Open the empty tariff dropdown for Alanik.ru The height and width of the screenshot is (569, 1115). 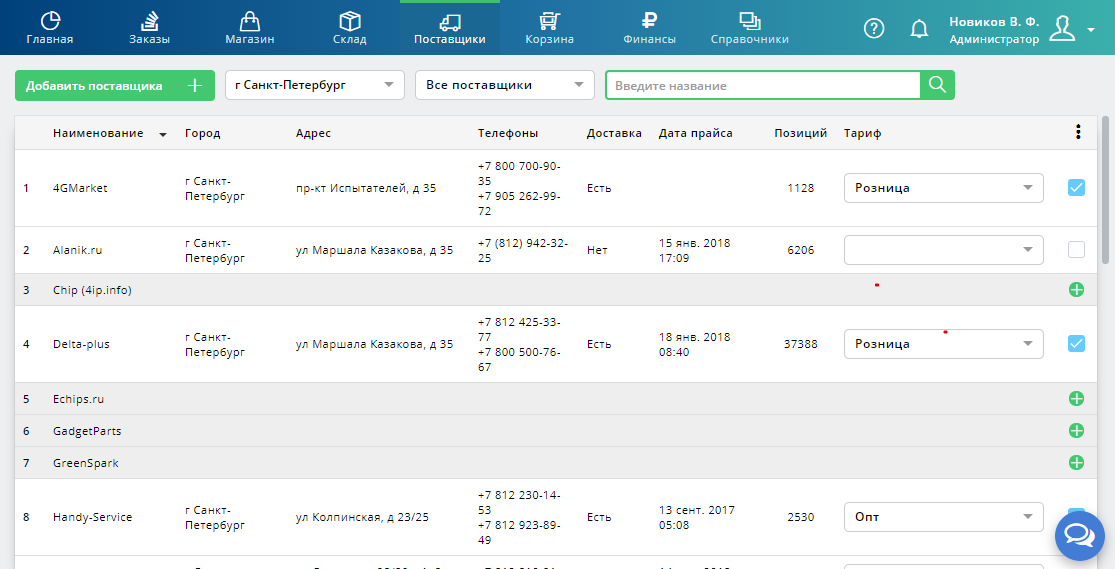point(944,250)
